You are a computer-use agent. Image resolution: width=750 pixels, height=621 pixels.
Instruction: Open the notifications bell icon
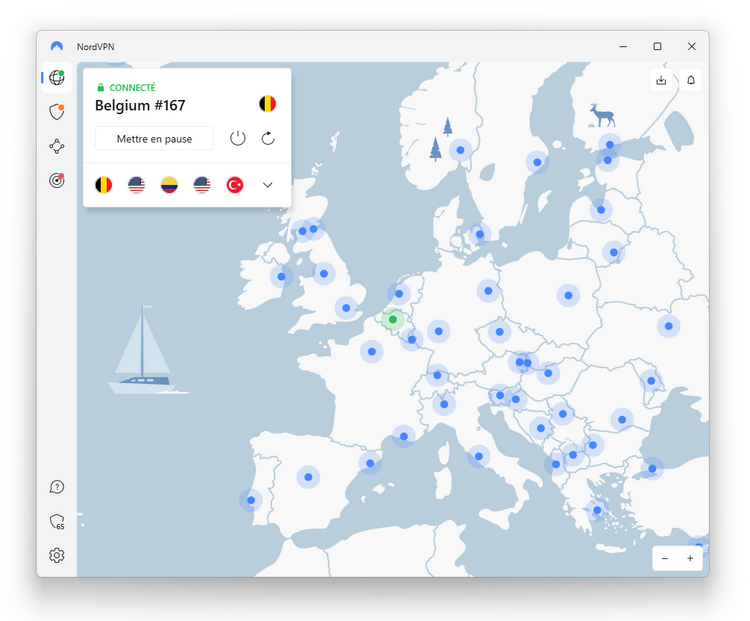coord(691,80)
